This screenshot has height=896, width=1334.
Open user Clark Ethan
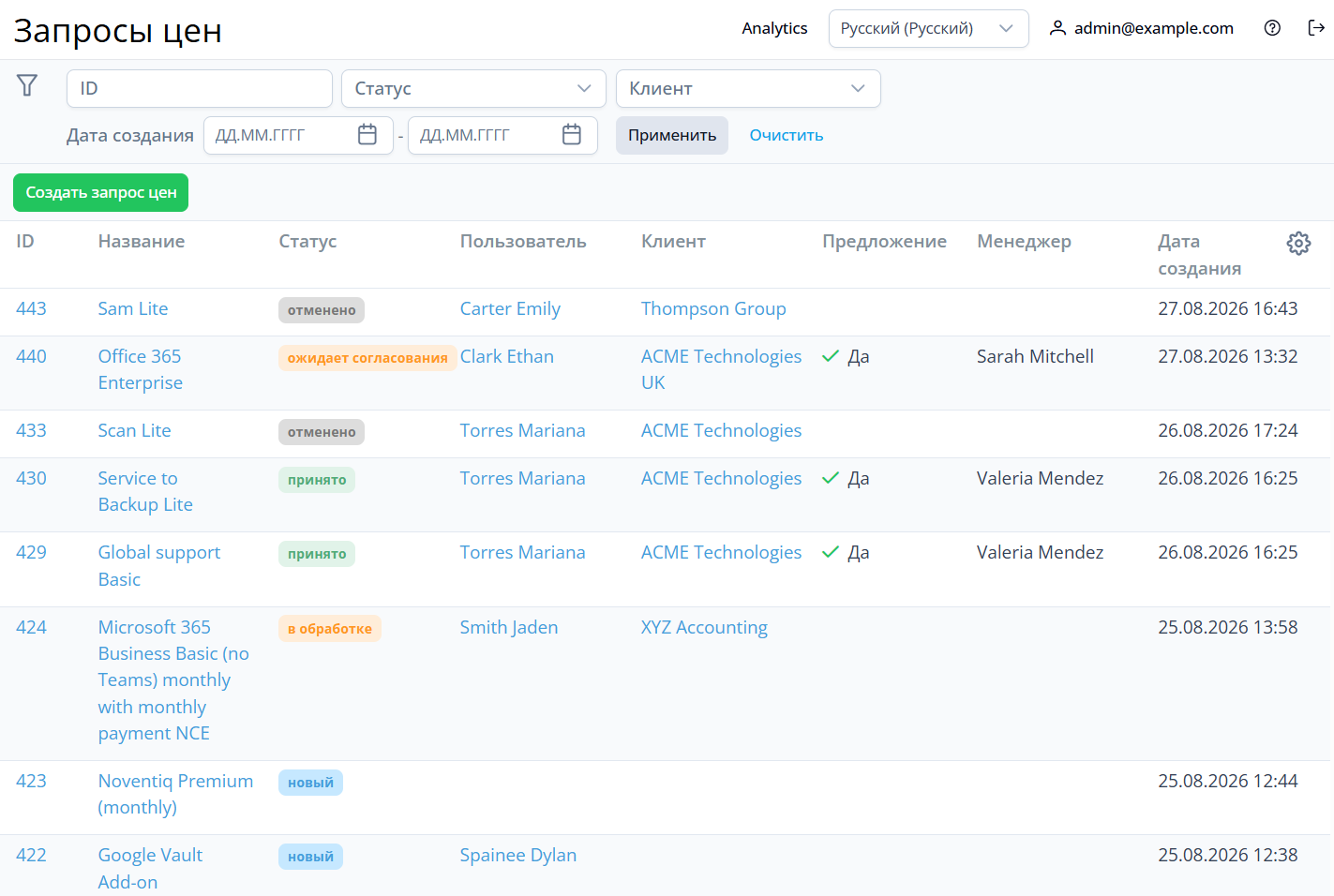tap(506, 356)
